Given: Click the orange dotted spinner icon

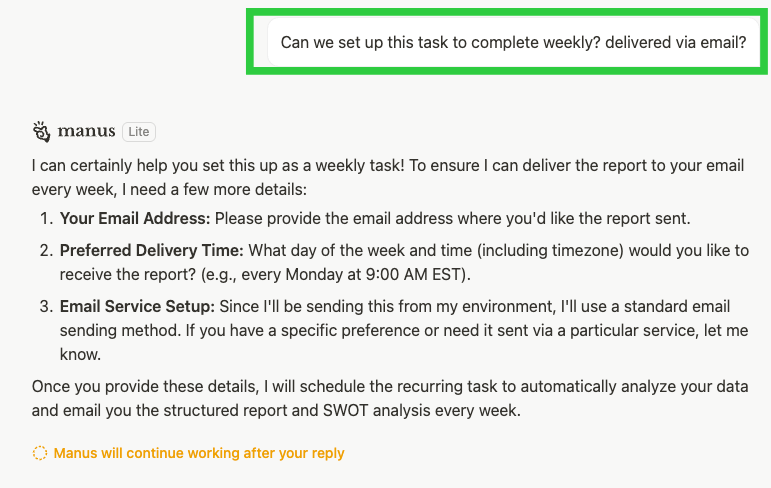Looking at the screenshot, I should click(40, 453).
